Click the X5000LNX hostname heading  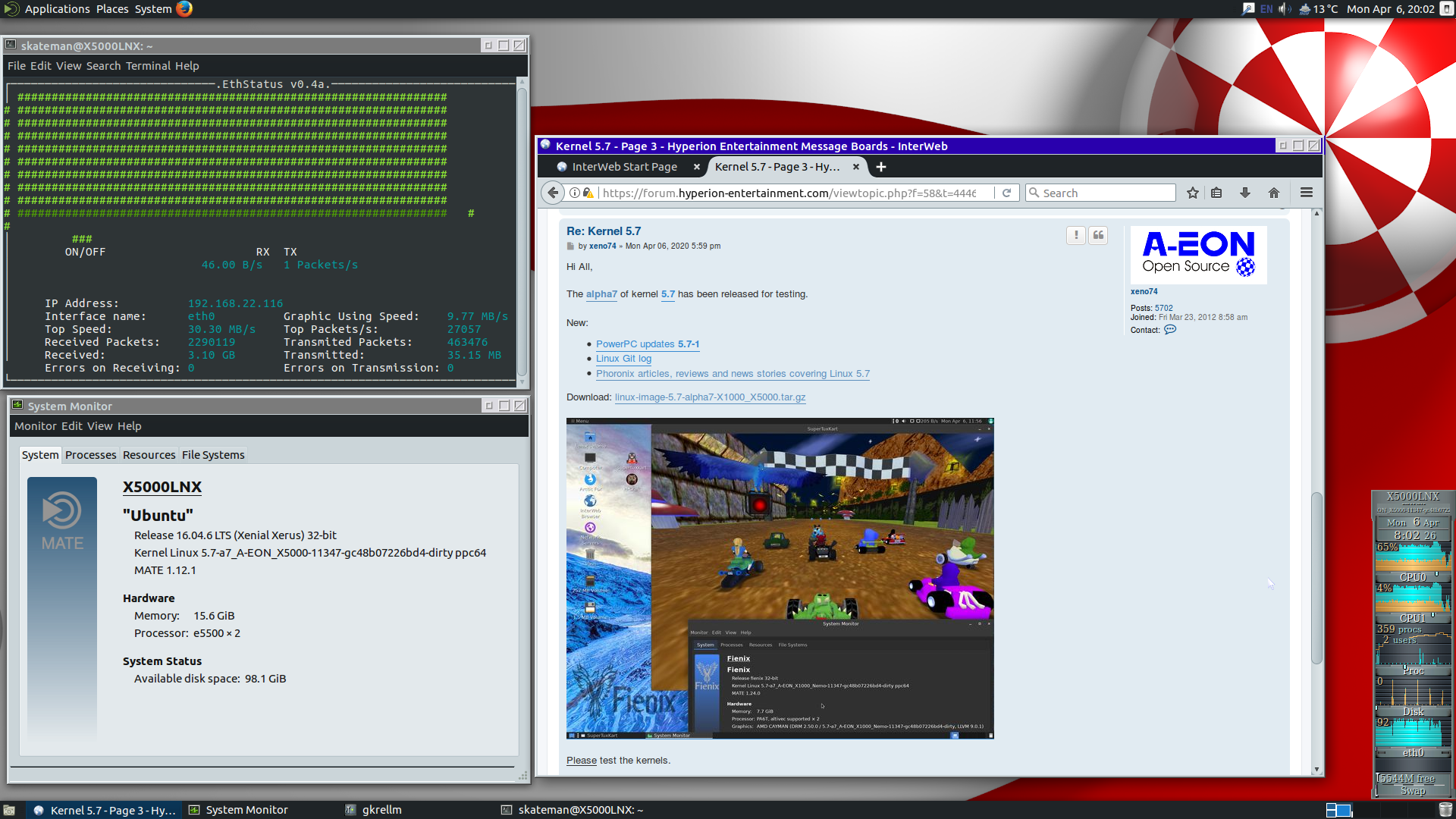coord(162,487)
